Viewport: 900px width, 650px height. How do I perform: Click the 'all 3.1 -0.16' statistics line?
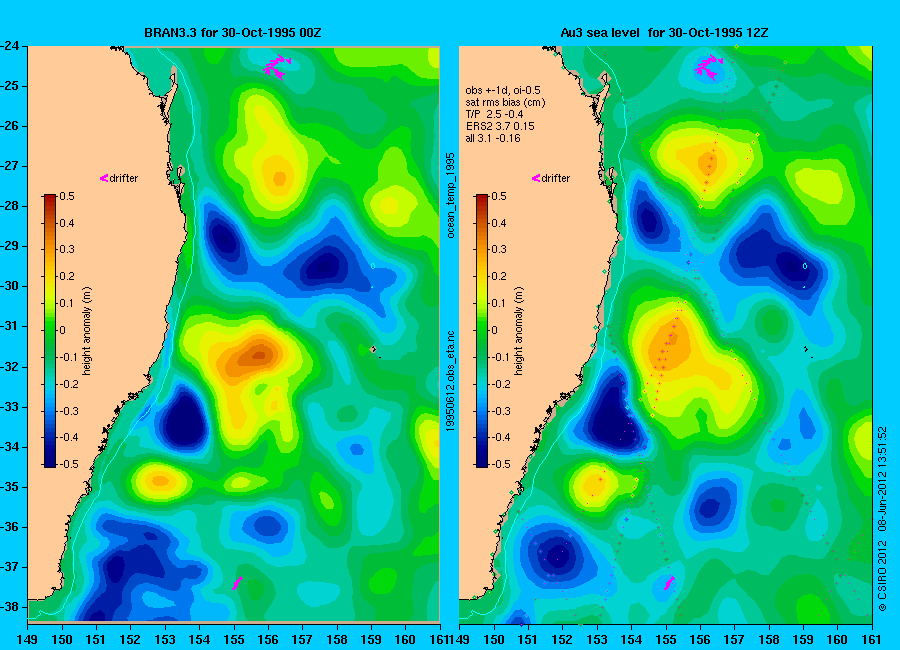[492, 138]
